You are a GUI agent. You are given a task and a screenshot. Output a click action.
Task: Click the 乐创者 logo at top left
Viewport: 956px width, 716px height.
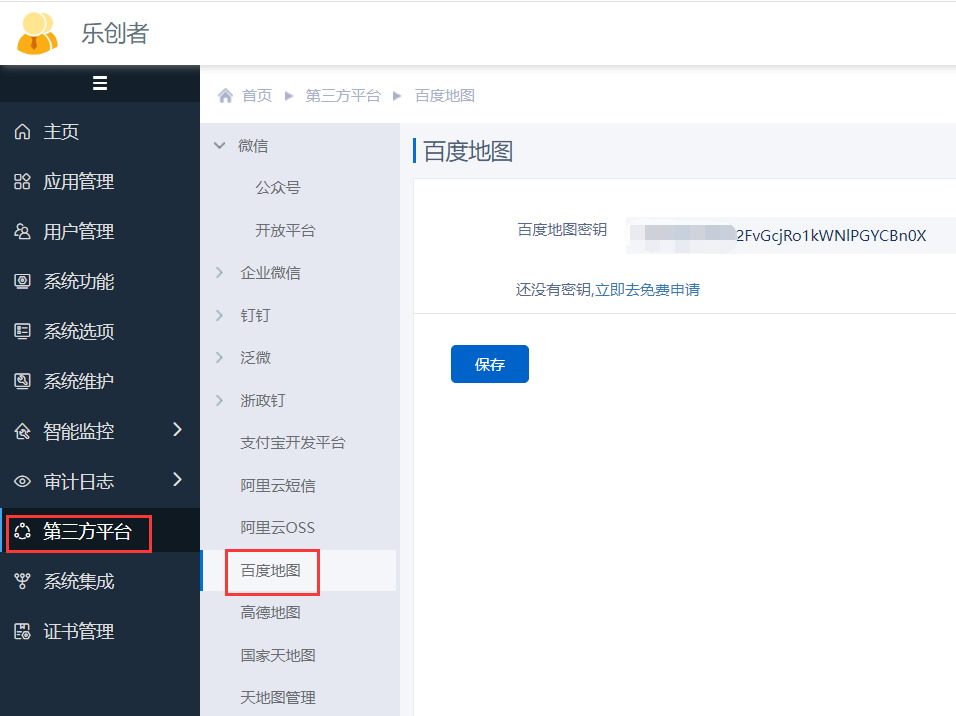pos(38,33)
